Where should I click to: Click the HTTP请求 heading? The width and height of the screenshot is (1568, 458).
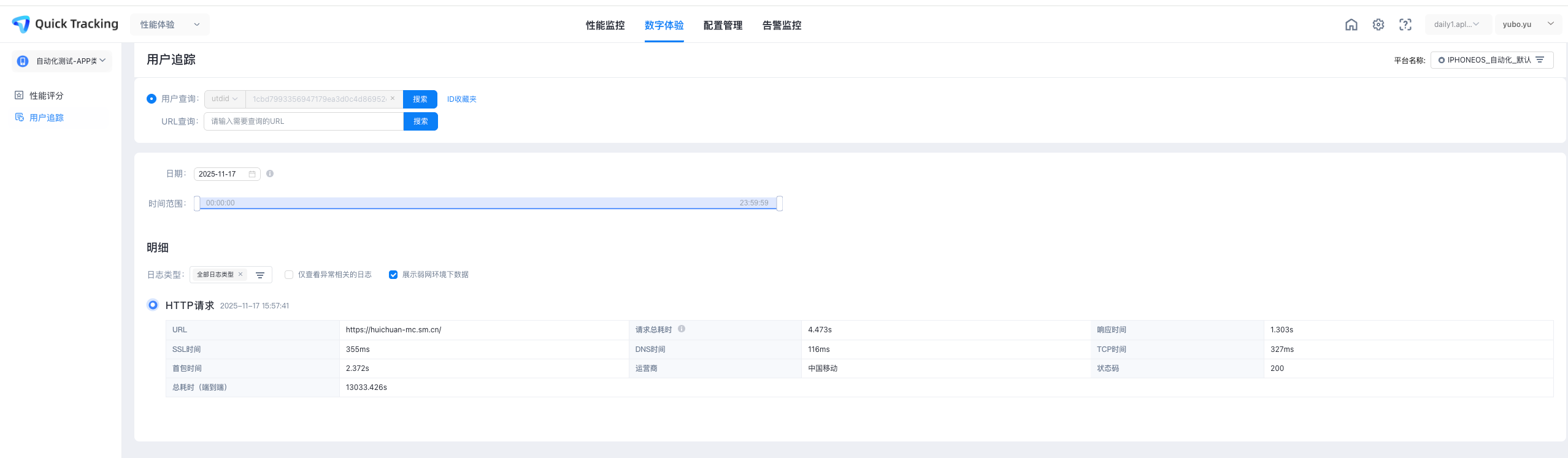(190, 305)
